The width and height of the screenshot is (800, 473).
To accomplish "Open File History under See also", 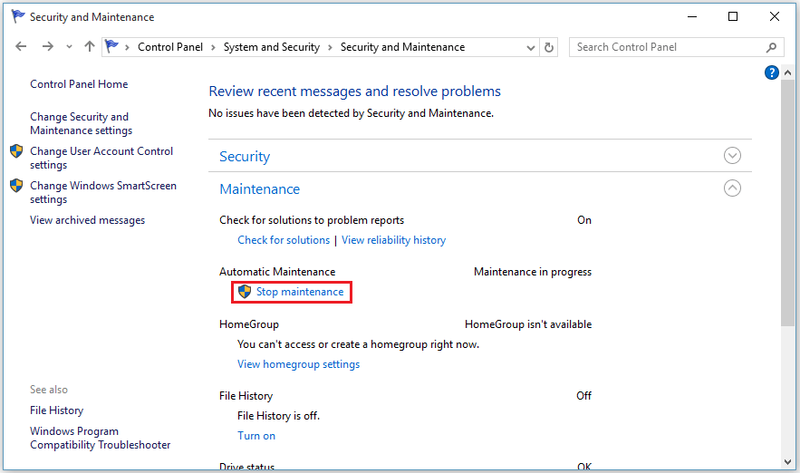I will click(57, 410).
